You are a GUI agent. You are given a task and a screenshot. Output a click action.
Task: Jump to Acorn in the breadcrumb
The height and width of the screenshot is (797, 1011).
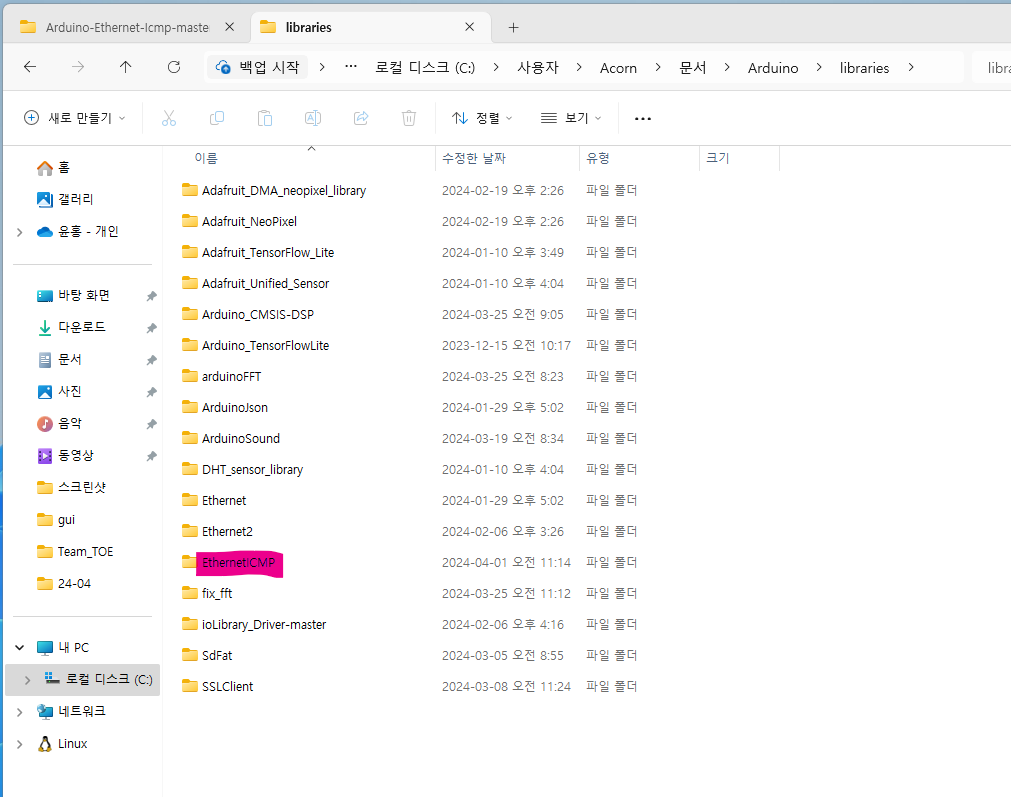618,68
